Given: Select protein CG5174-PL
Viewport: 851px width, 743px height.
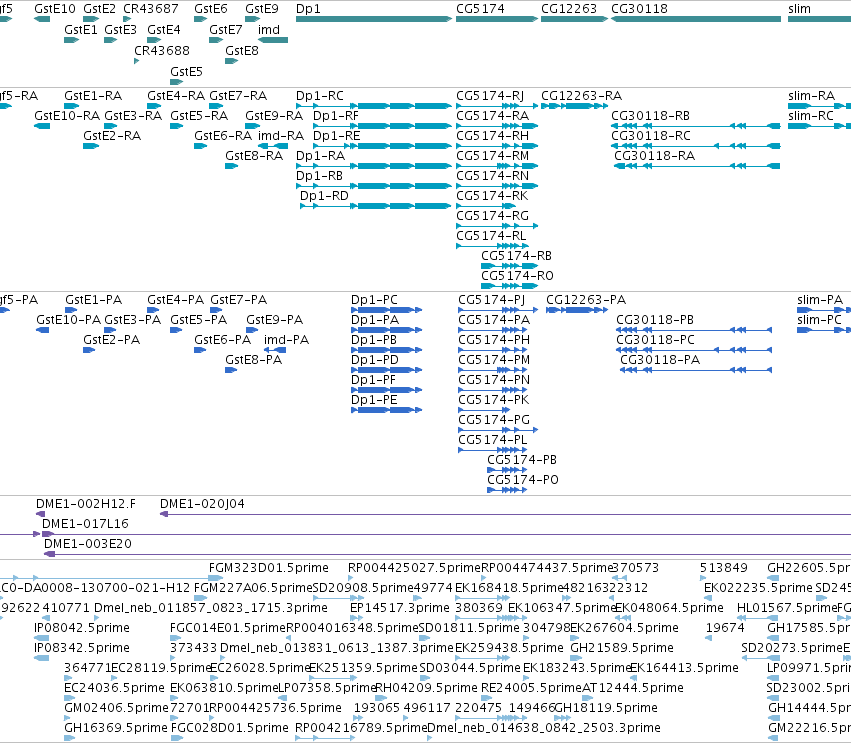Looking at the screenshot, I should click(492, 449).
